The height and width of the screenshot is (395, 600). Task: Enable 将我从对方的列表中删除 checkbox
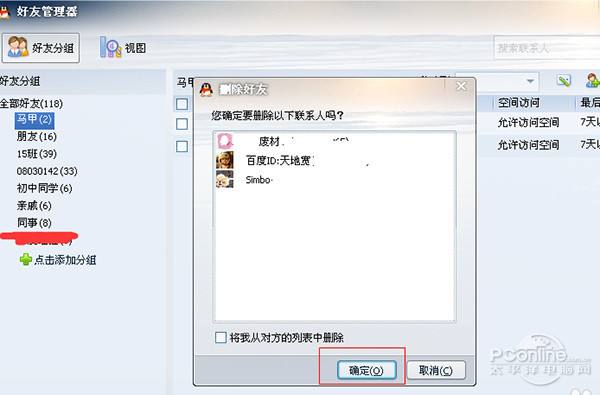tap(221, 337)
